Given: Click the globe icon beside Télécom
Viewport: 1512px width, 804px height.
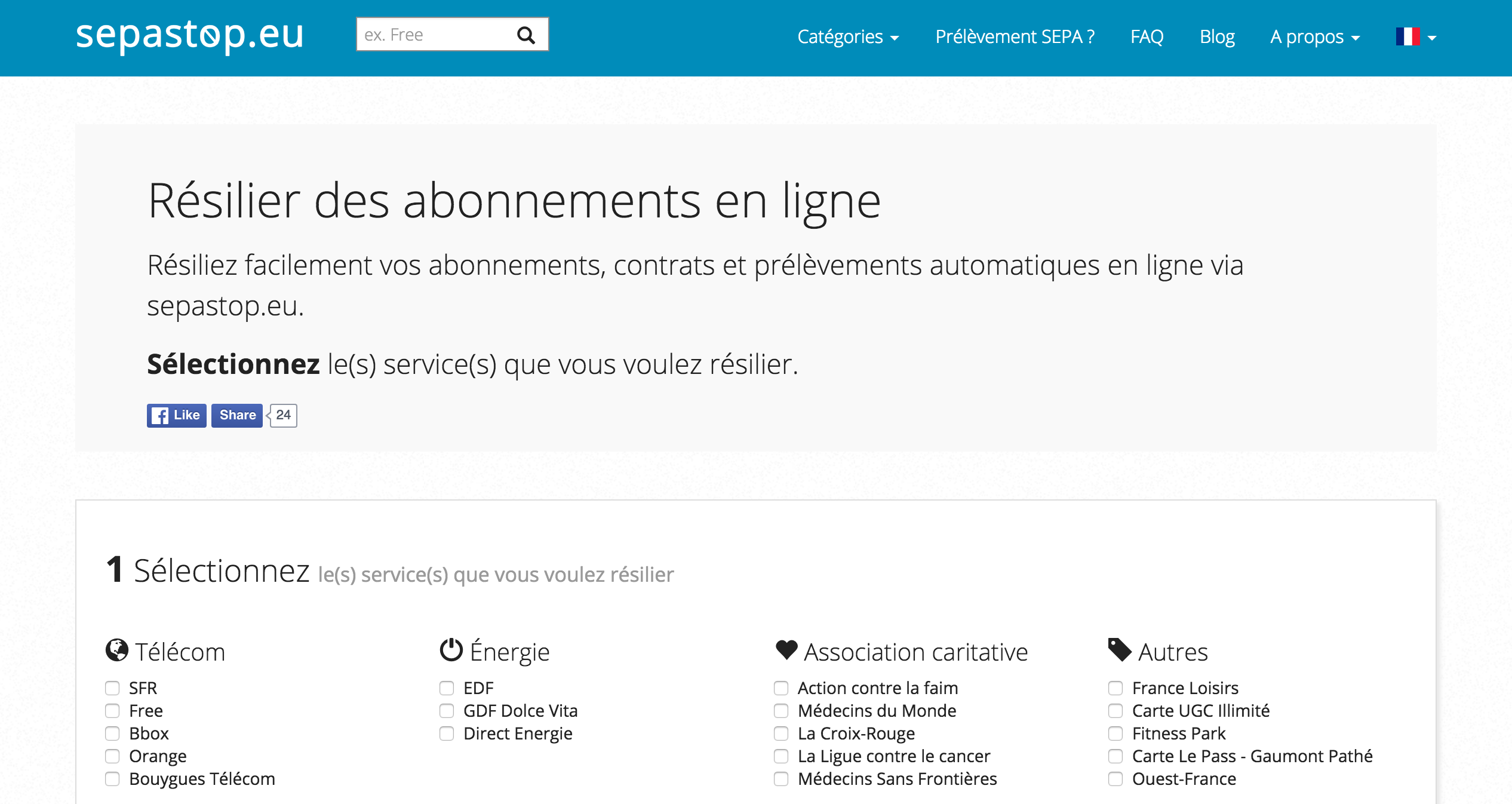Looking at the screenshot, I should 117,650.
